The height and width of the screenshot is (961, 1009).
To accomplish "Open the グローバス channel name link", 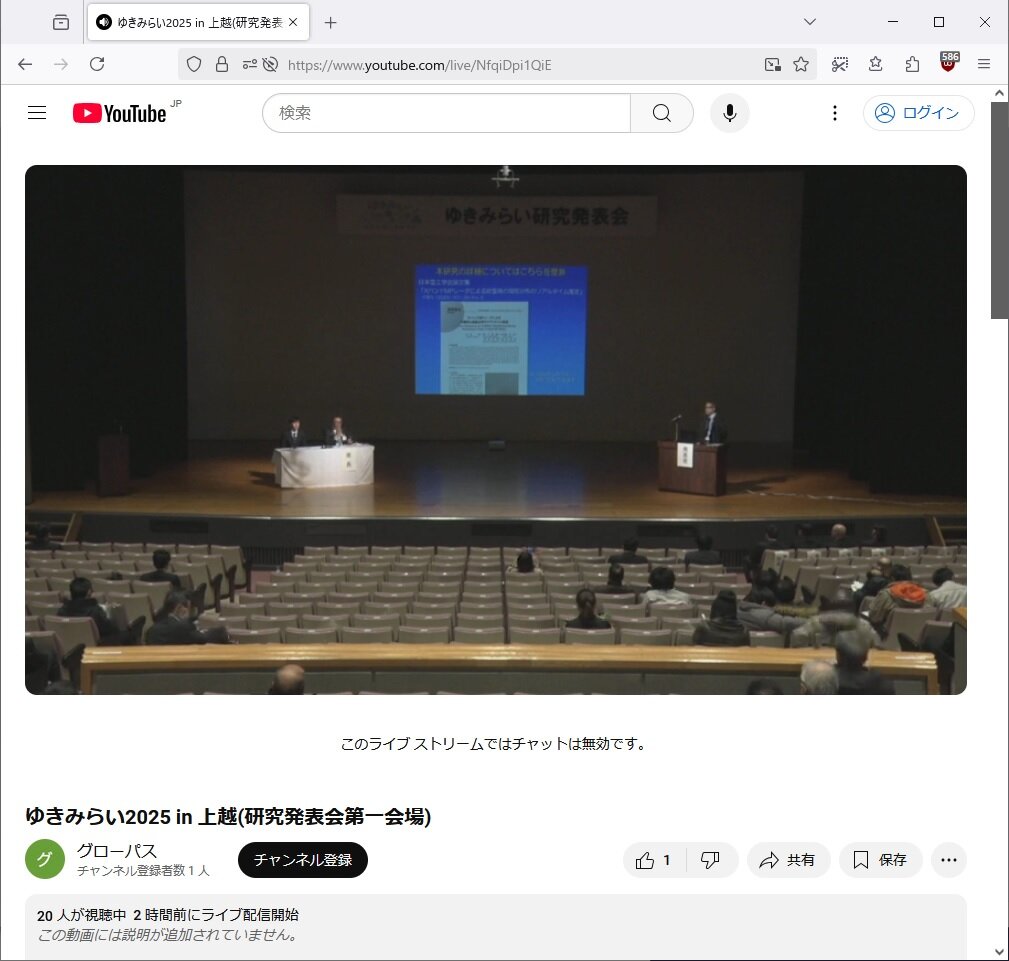I will click(117, 851).
